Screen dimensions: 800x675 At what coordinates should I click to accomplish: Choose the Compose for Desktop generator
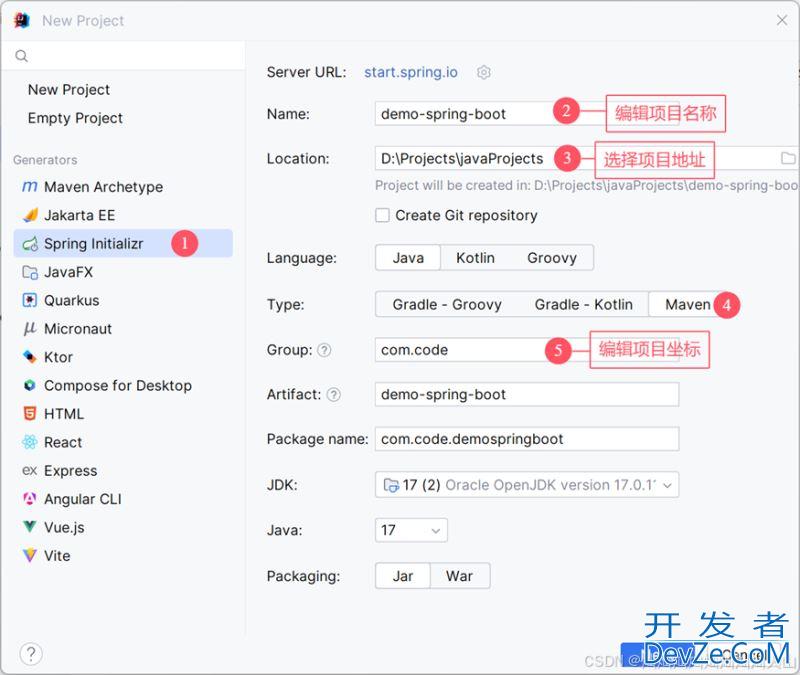point(123,385)
